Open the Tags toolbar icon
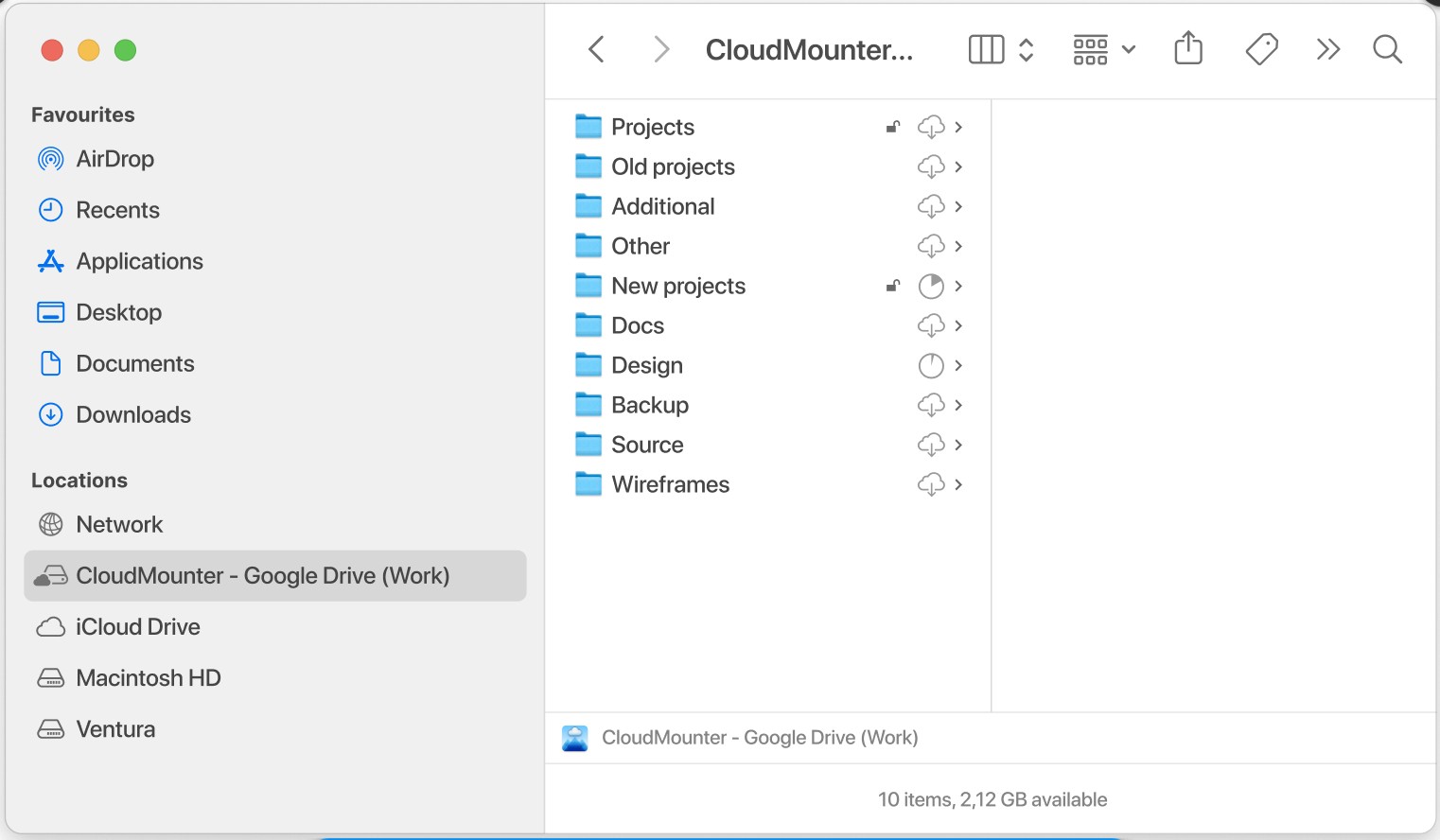Viewport: 1440px width, 840px height. (1261, 49)
